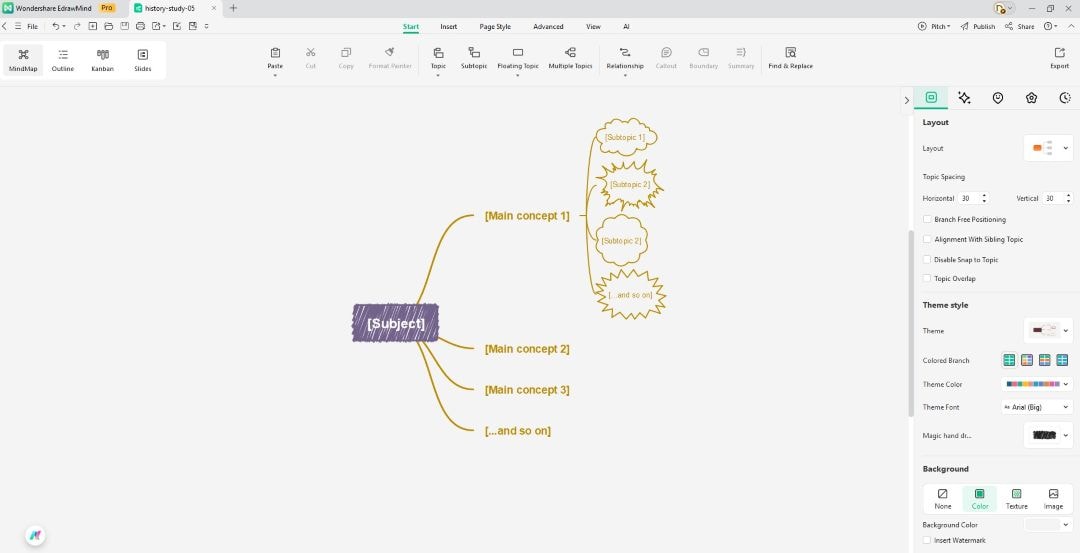
Task: Open Background Color dropdown
Action: tap(1048, 525)
